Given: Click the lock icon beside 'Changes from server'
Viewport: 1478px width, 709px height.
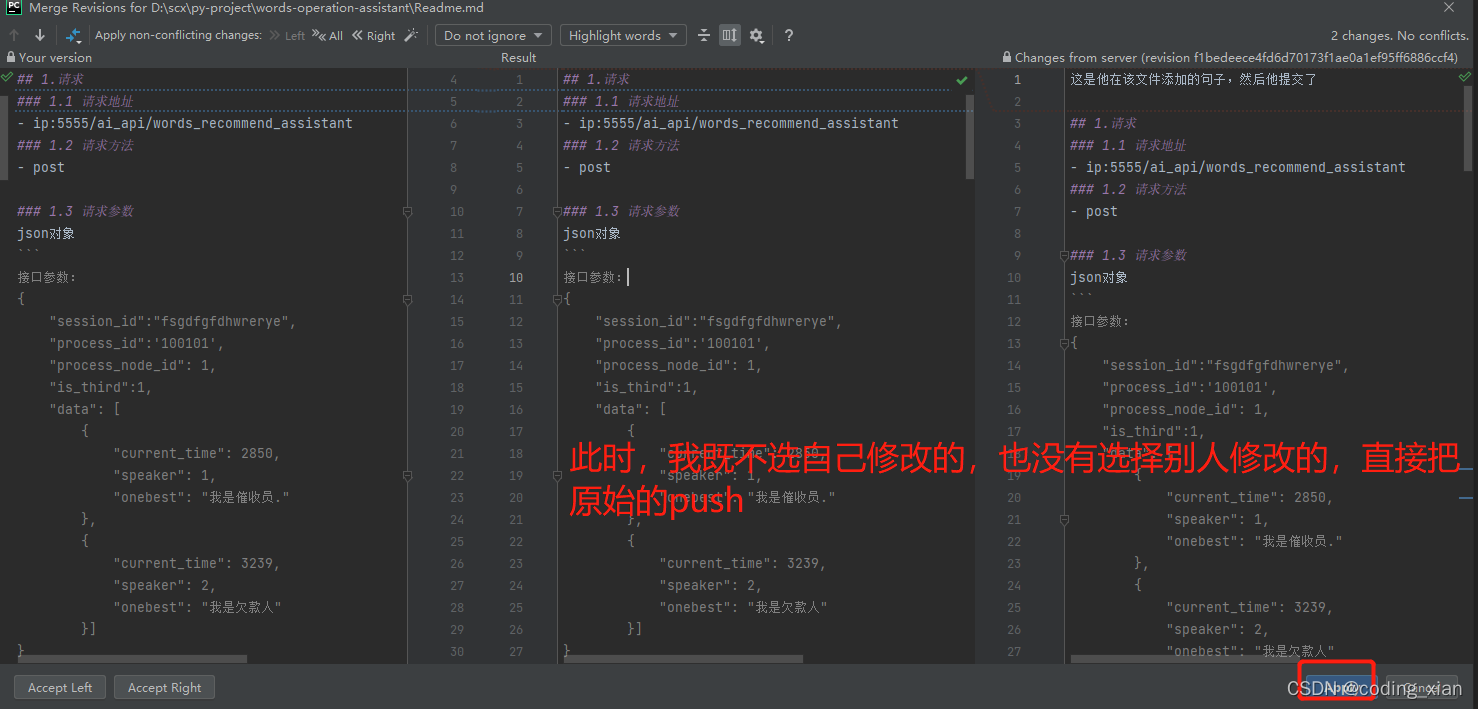Looking at the screenshot, I should click(x=1007, y=58).
